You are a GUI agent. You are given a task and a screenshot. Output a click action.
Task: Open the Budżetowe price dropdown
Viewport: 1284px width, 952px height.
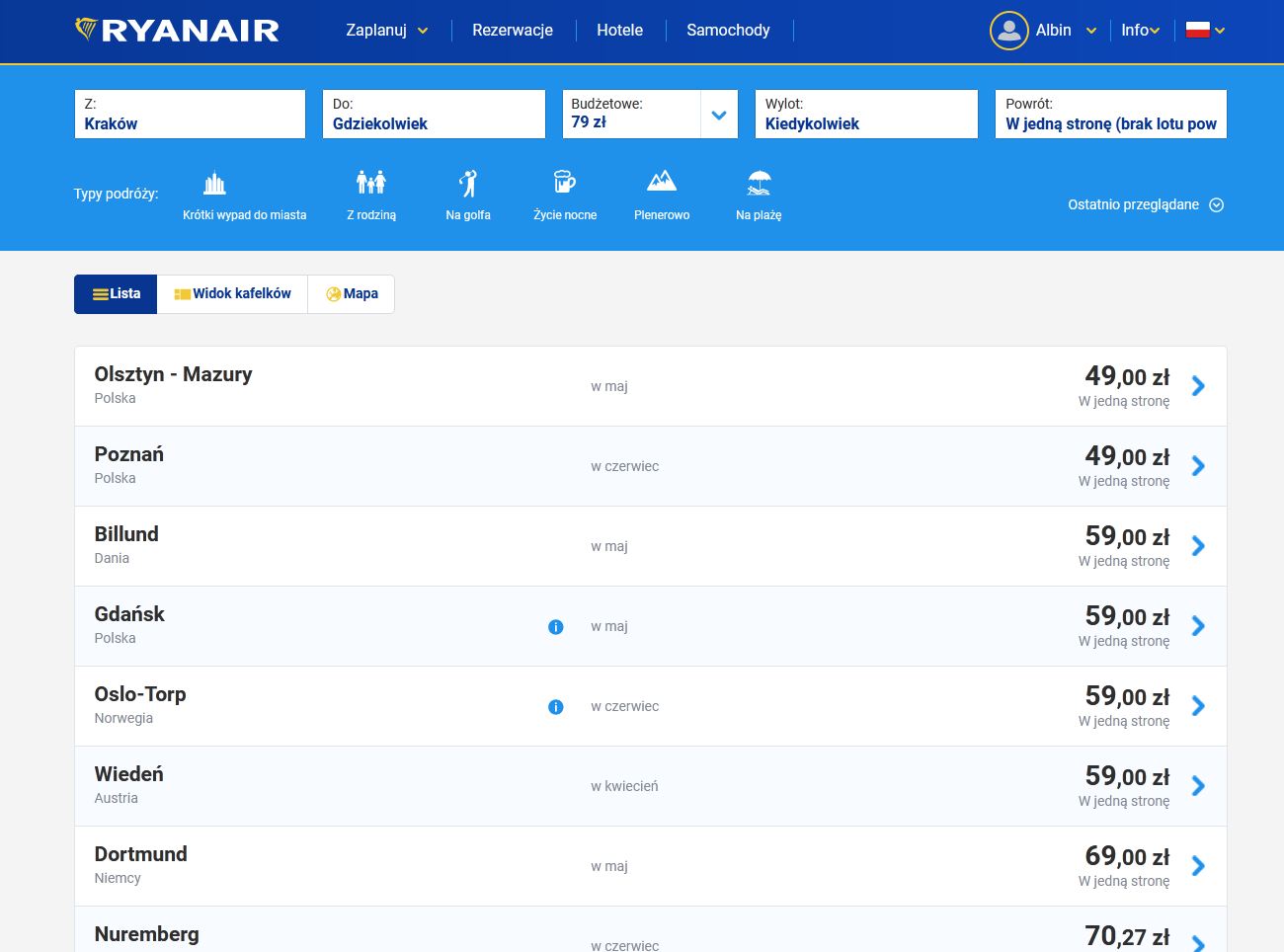tap(719, 116)
